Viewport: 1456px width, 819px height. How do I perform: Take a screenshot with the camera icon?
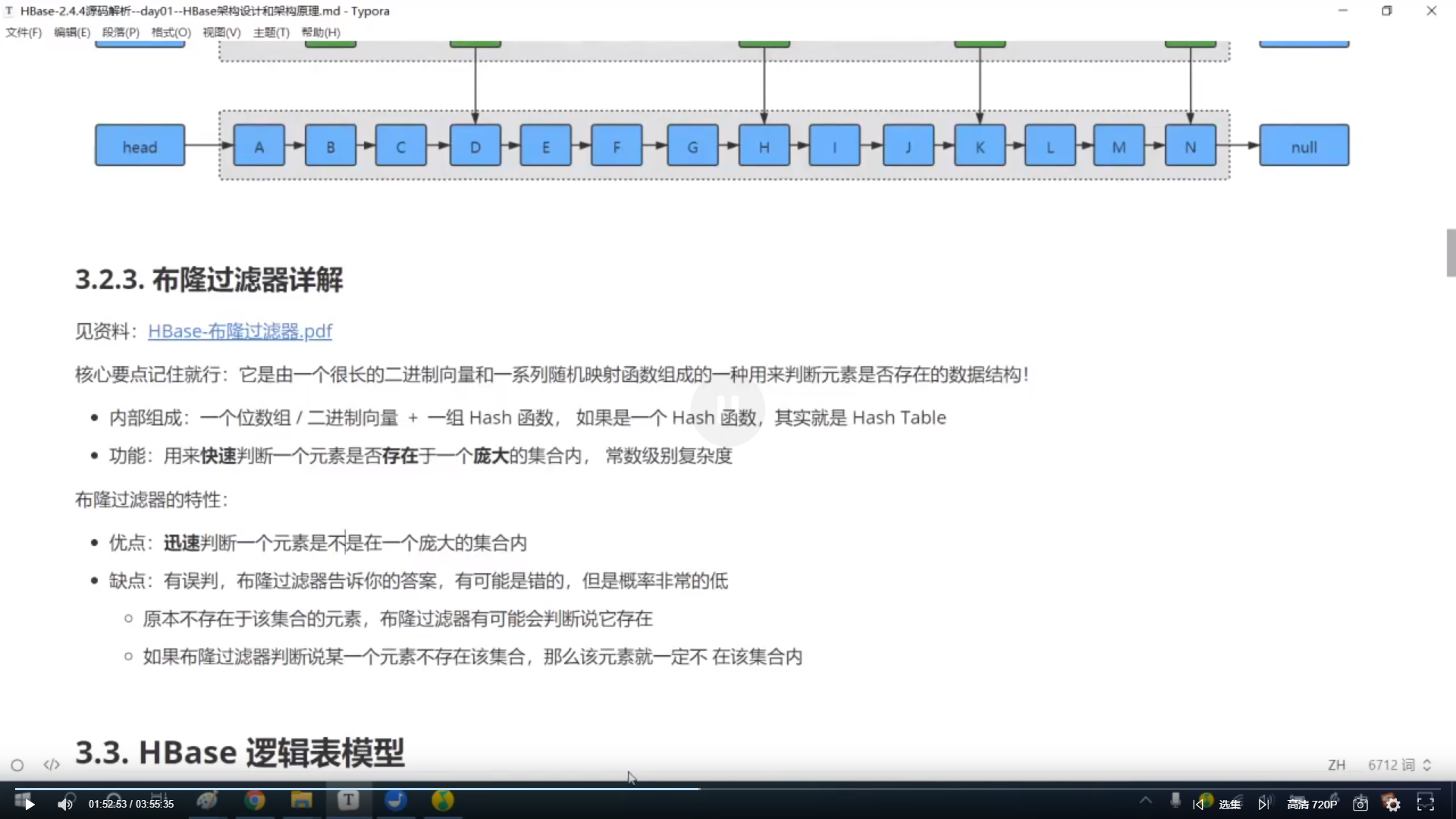point(1360,804)
